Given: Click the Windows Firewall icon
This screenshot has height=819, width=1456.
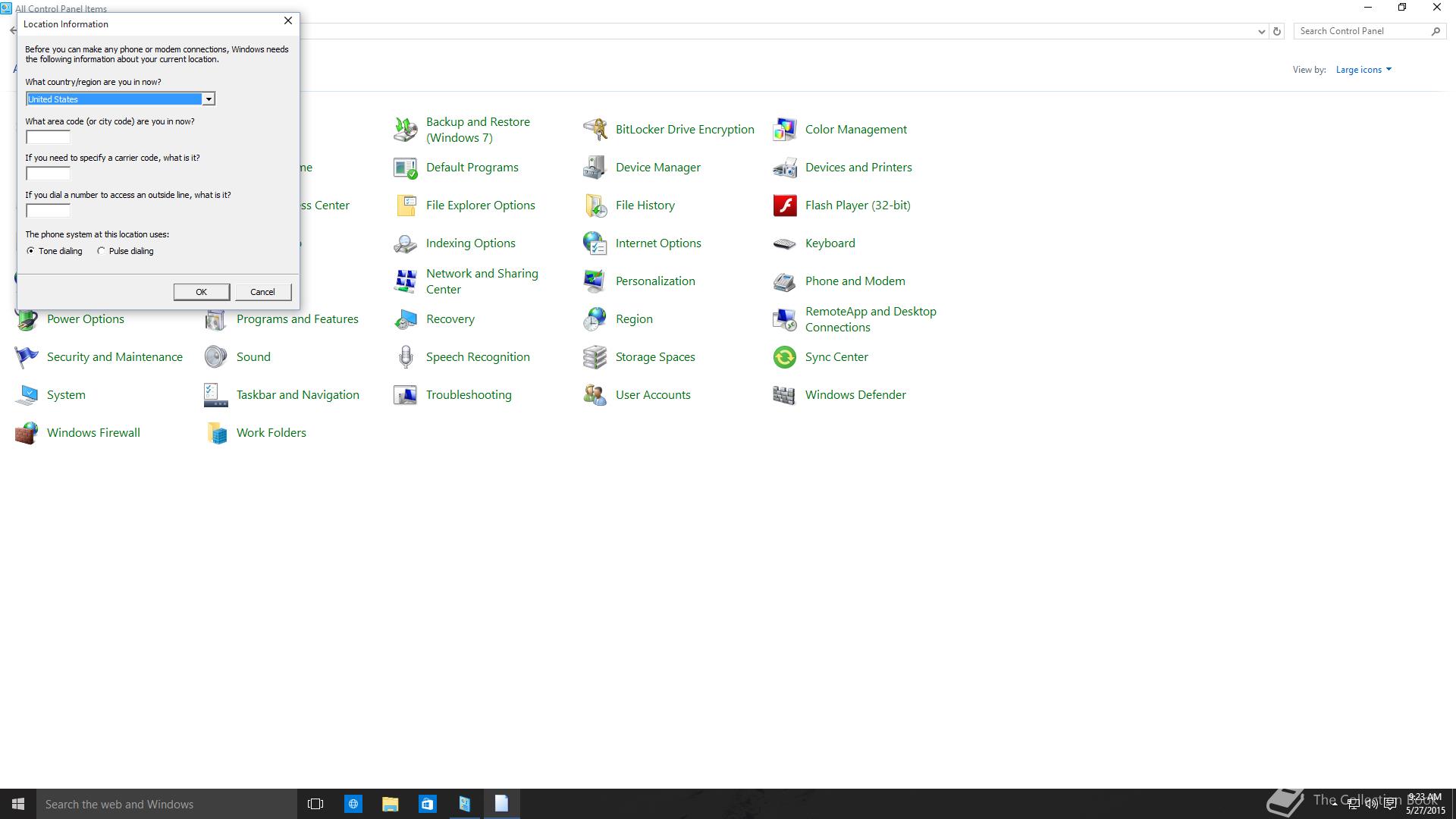Looking at the screenshot, I should coord(27,433).
